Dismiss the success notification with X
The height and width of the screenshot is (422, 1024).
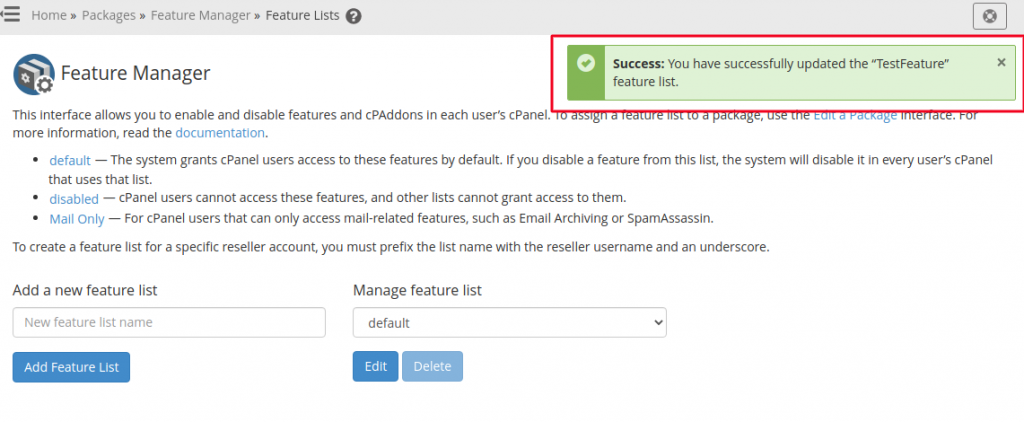(x=1001, y=62)
